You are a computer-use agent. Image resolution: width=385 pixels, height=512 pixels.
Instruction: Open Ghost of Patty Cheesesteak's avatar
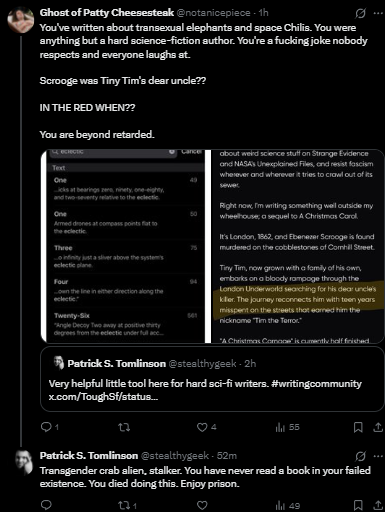(x=21, y=20)
